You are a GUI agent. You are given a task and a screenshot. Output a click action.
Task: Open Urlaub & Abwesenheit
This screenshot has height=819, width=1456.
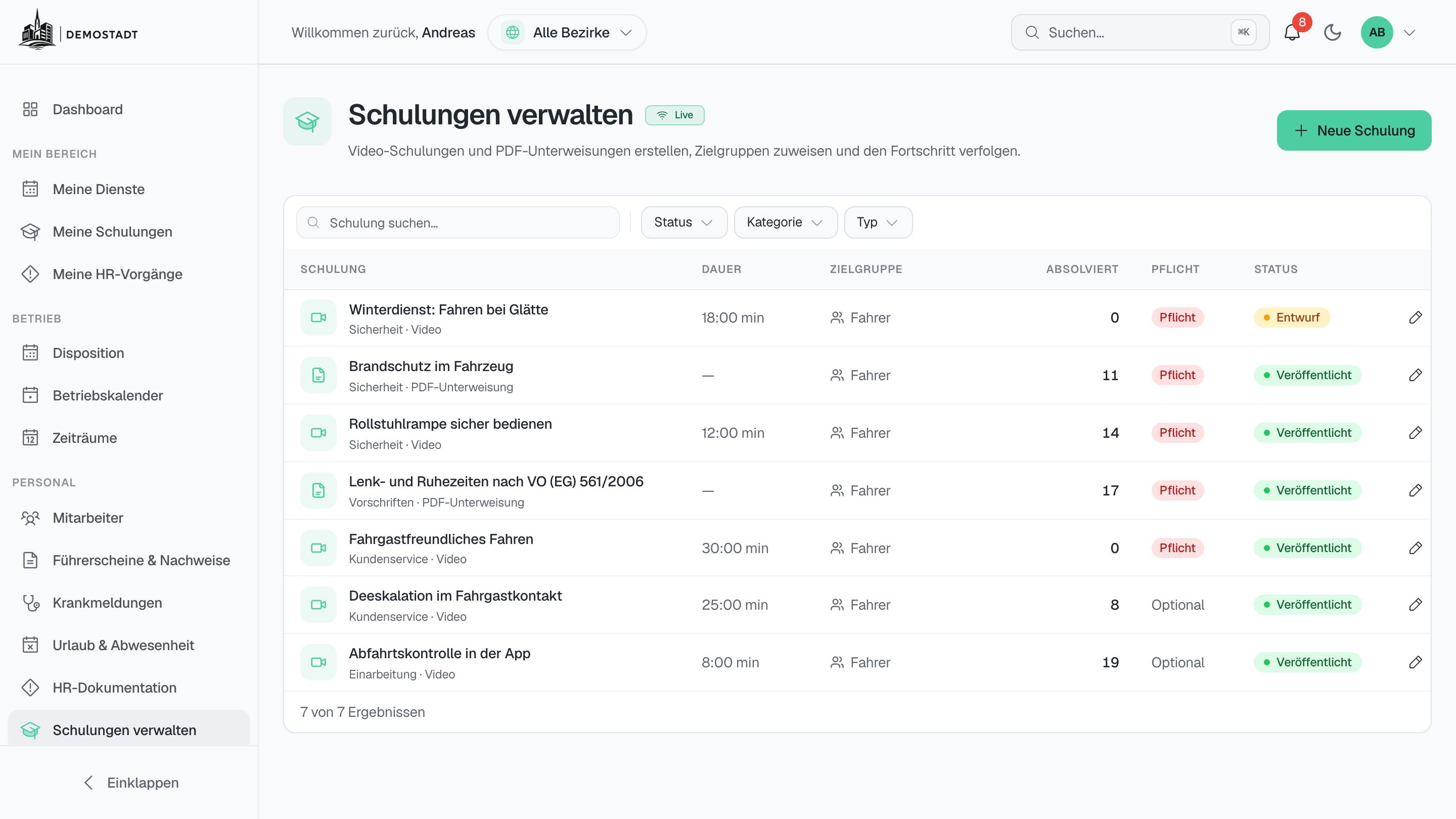tap(129, 645)
